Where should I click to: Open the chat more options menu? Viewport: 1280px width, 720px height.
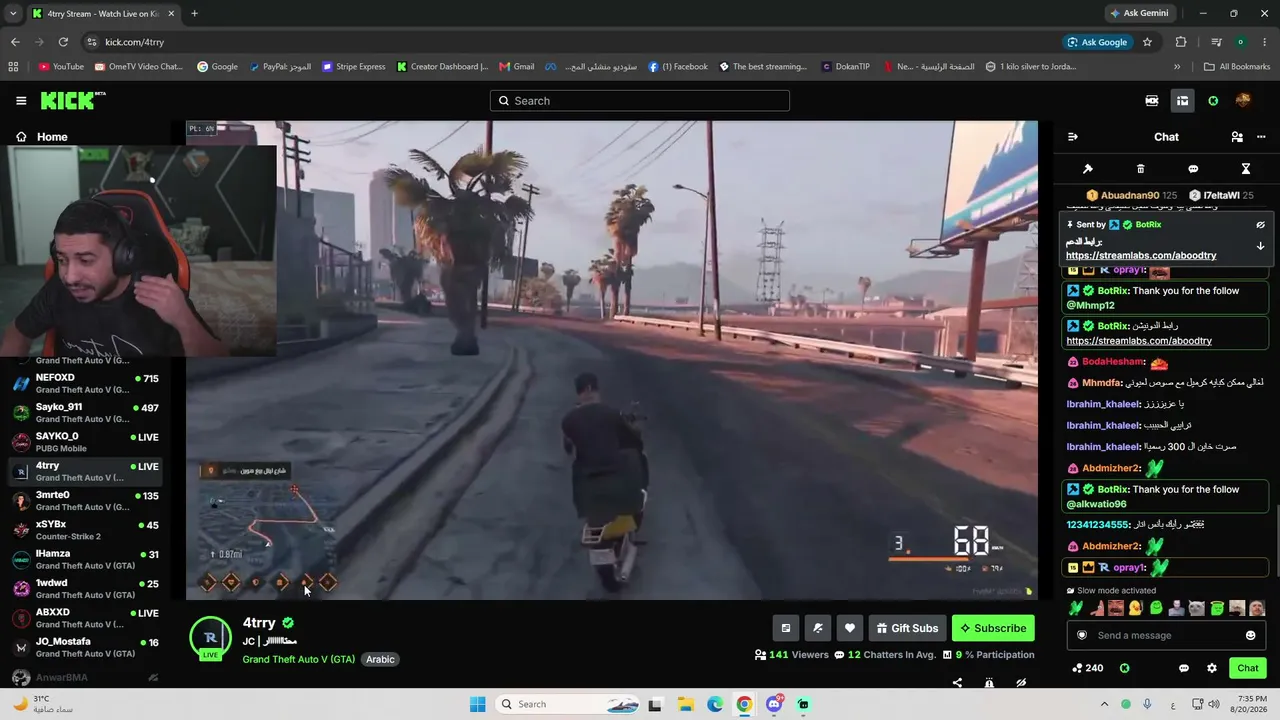pos(1262,137)
